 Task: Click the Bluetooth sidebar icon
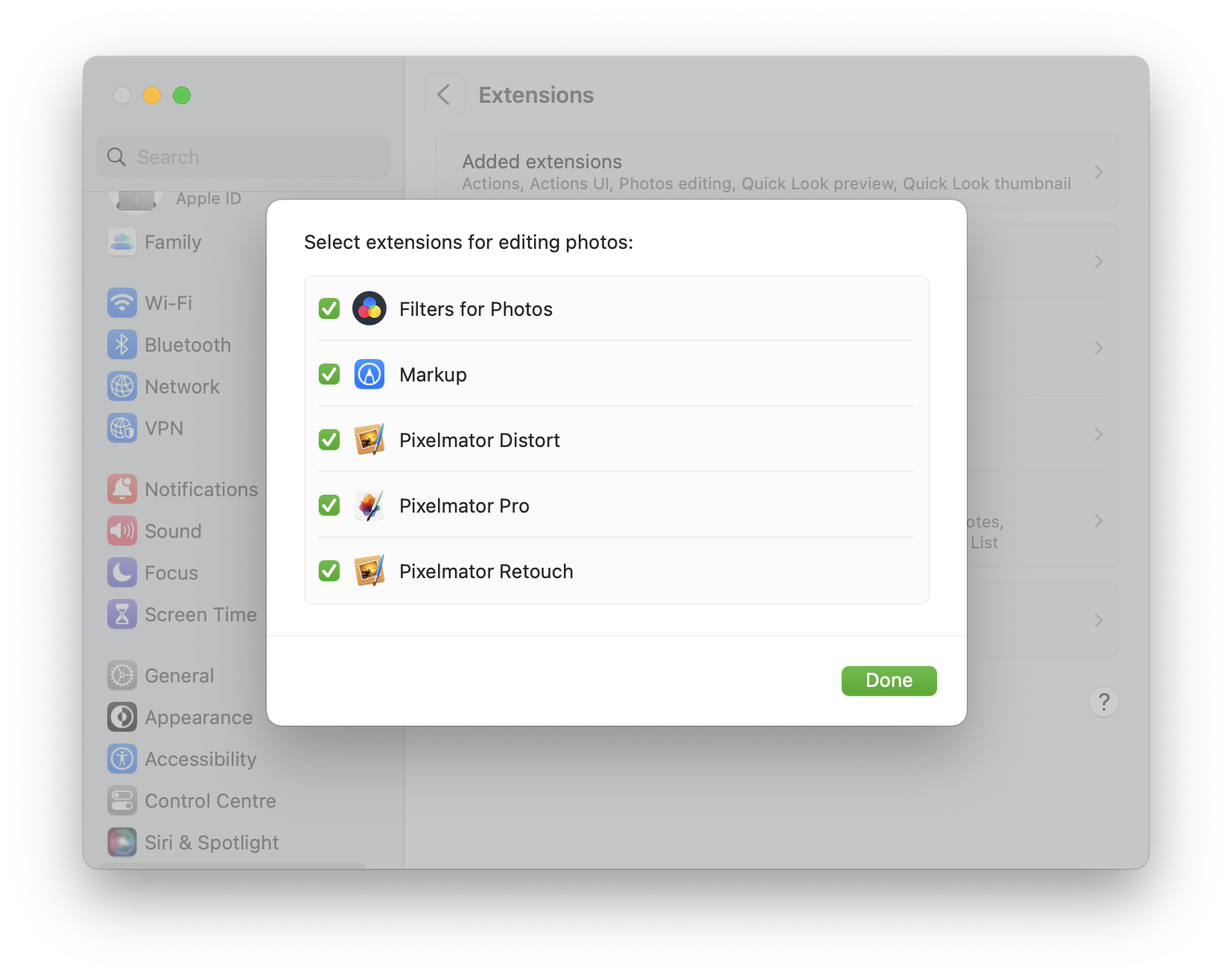coord(122,345)
